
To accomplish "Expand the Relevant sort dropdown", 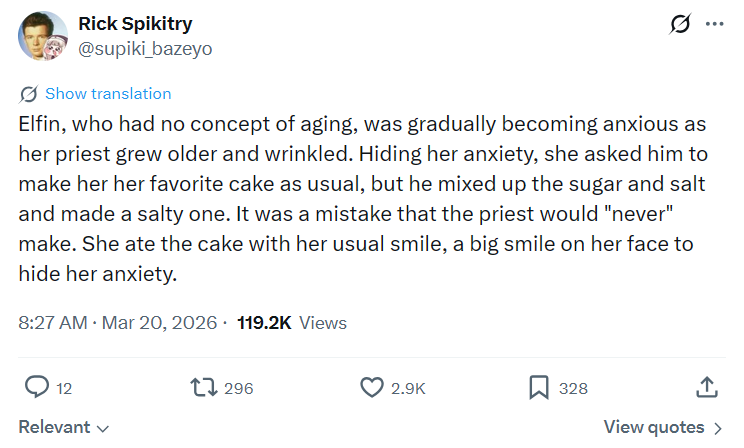I will tap(64, 427).
